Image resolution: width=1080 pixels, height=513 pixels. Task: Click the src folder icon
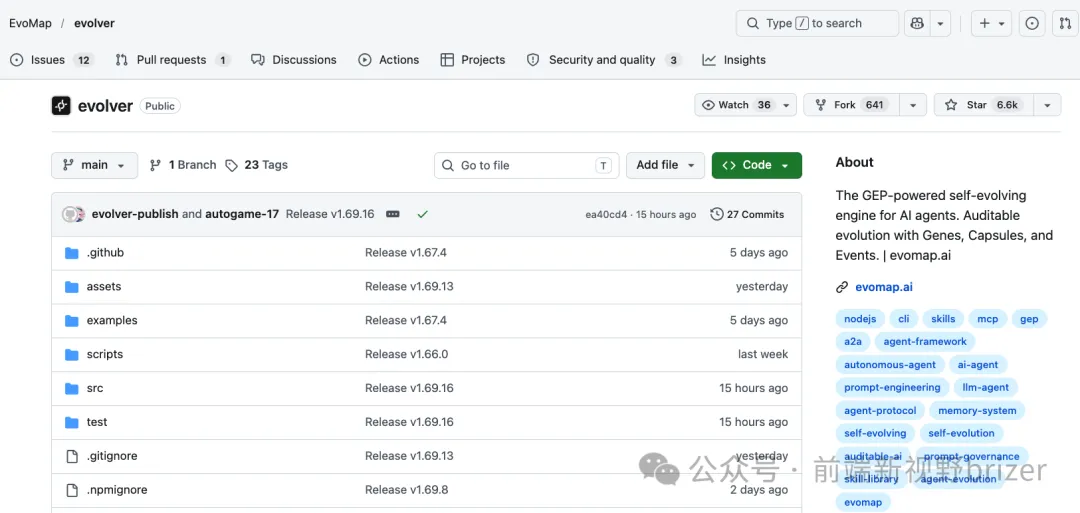coord(72,388)
